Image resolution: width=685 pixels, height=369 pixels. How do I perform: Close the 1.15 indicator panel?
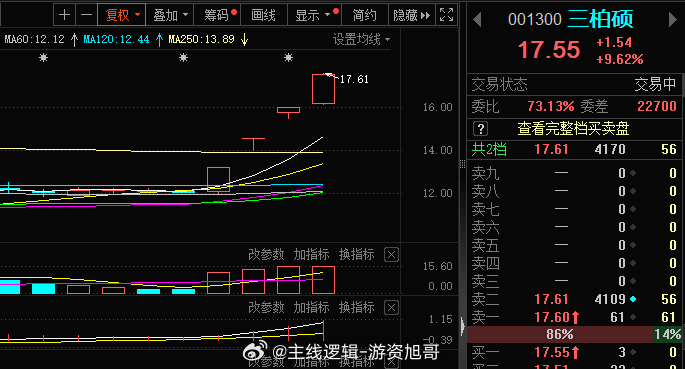[391, 308]
